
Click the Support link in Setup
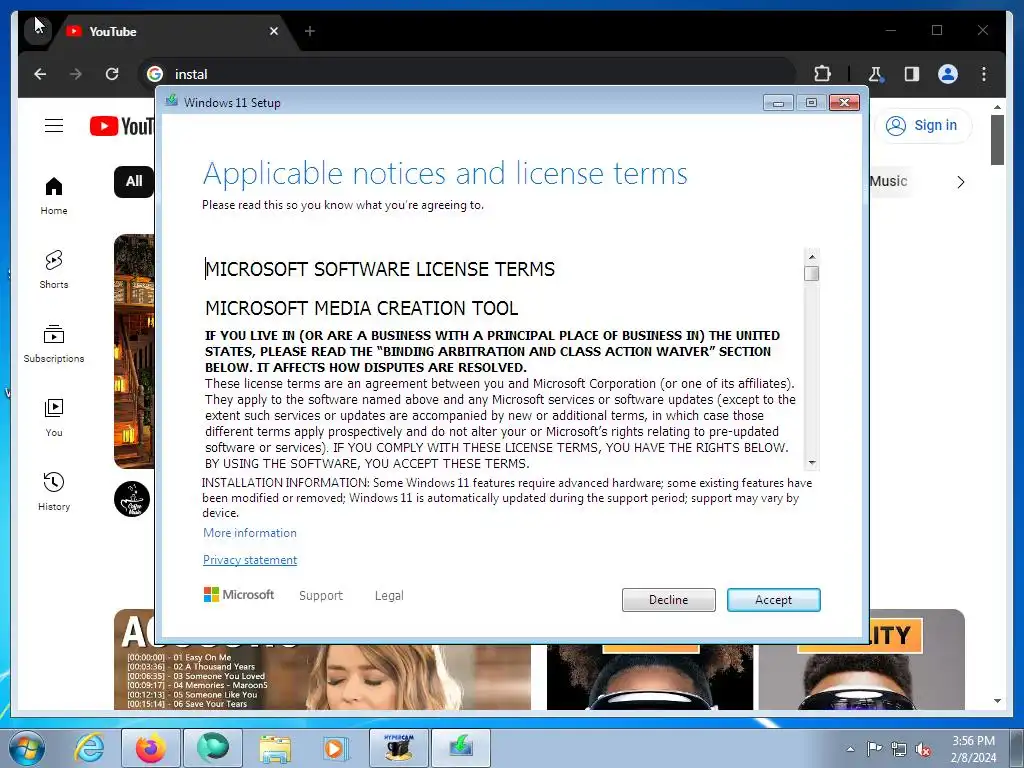(321, 596)
